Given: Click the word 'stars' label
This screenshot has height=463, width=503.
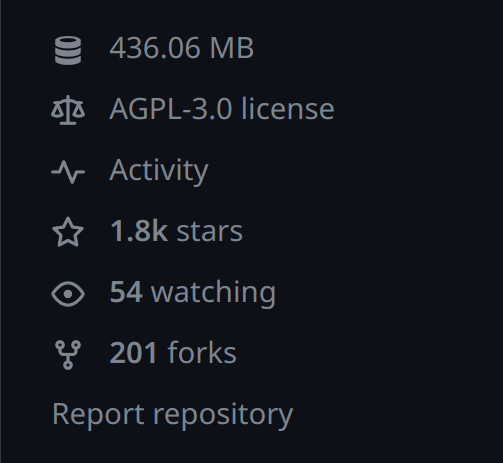Looking at the screenshot, I should [210, 232].
